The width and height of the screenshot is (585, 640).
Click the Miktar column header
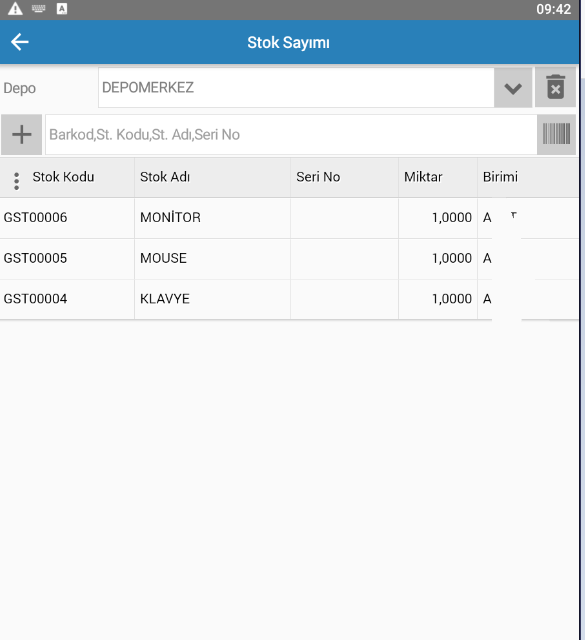click(x=423, y=177)
